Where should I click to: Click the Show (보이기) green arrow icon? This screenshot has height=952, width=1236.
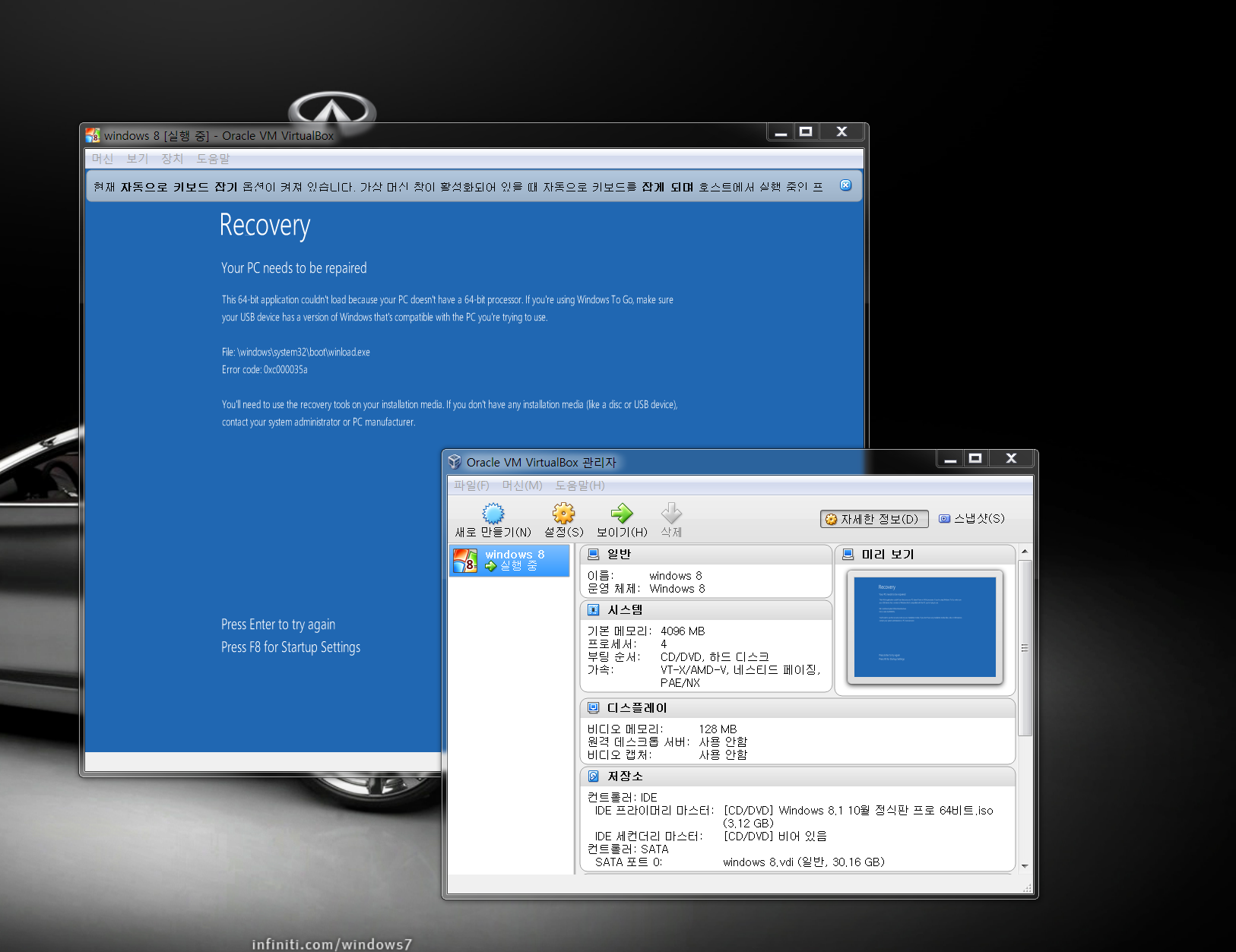tap(622, 514)
